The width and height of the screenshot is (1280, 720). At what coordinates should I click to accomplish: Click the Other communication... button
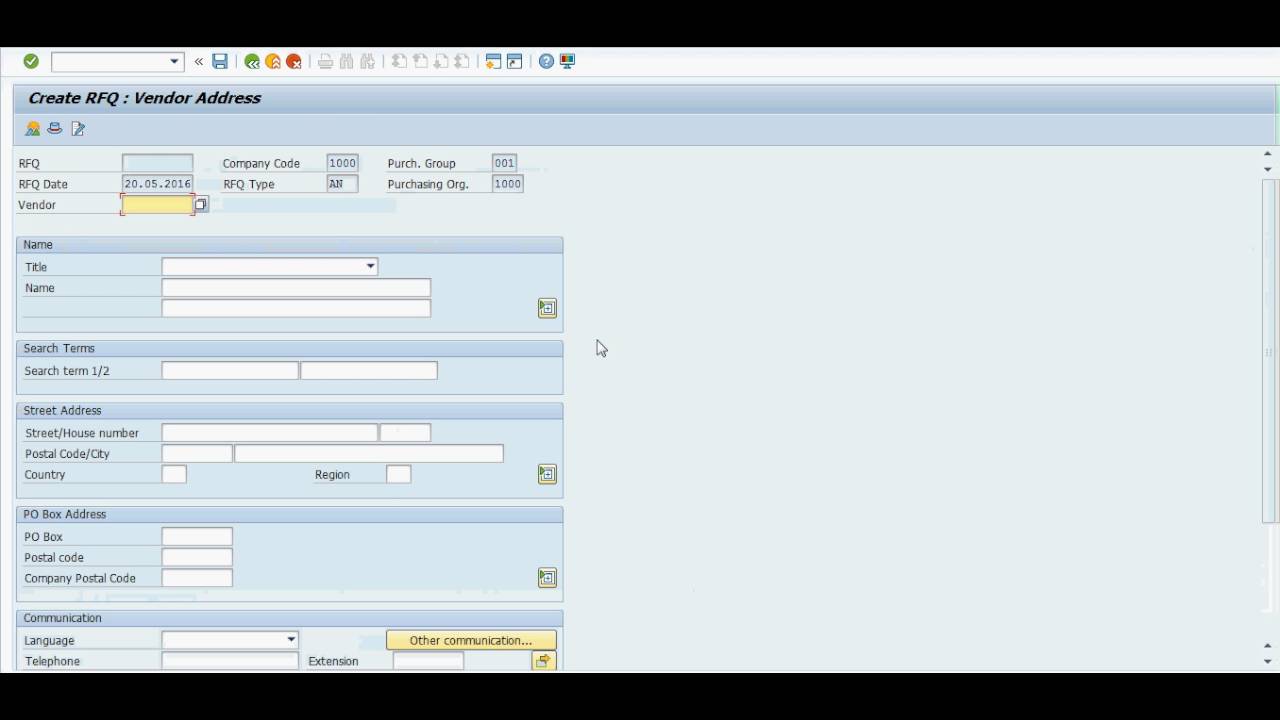[x=471, y=640]
